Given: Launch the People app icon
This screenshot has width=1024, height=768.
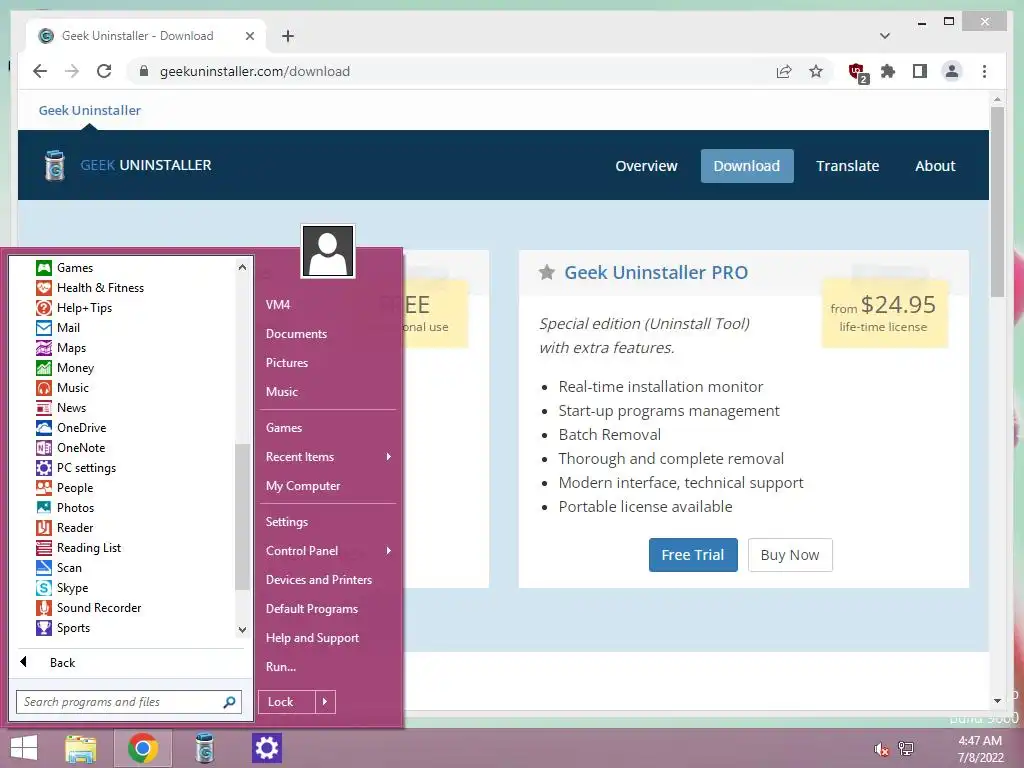Looking at the screenshot, I should point(44,488).
